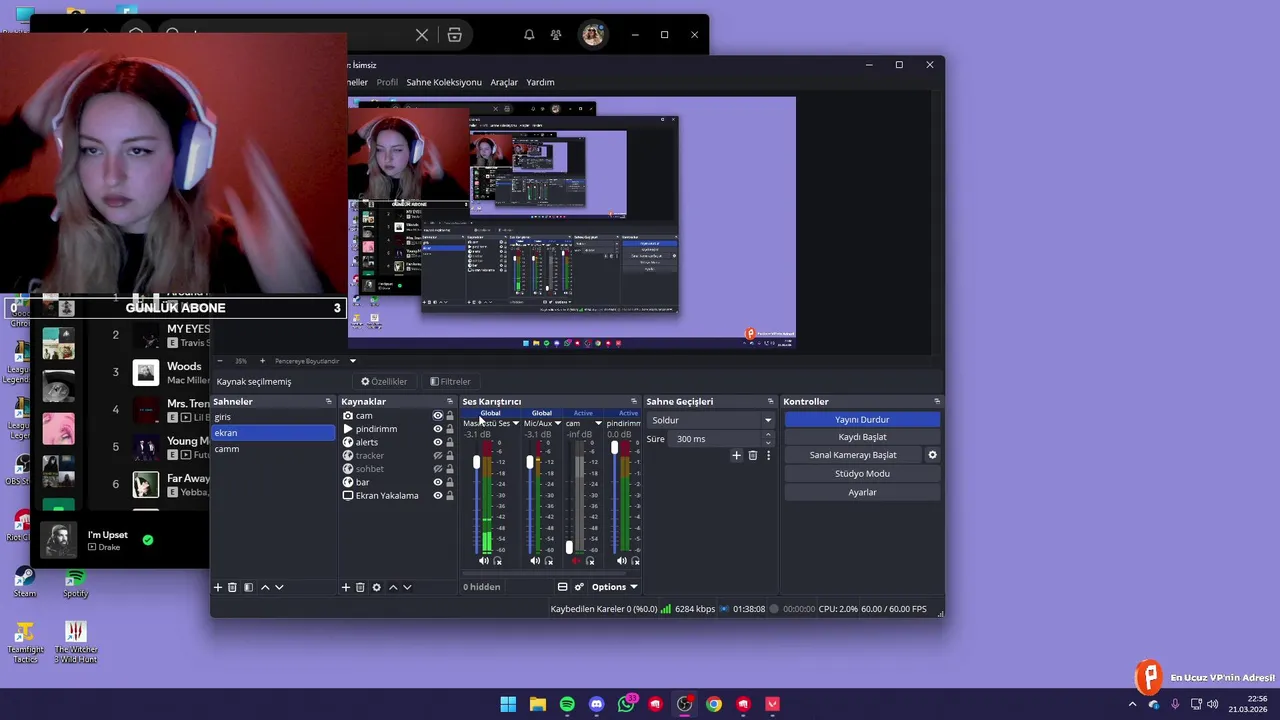Screen dimensions: 1280x720
Task: Show the tracker source with its eye icon
Action: [437, 456]
